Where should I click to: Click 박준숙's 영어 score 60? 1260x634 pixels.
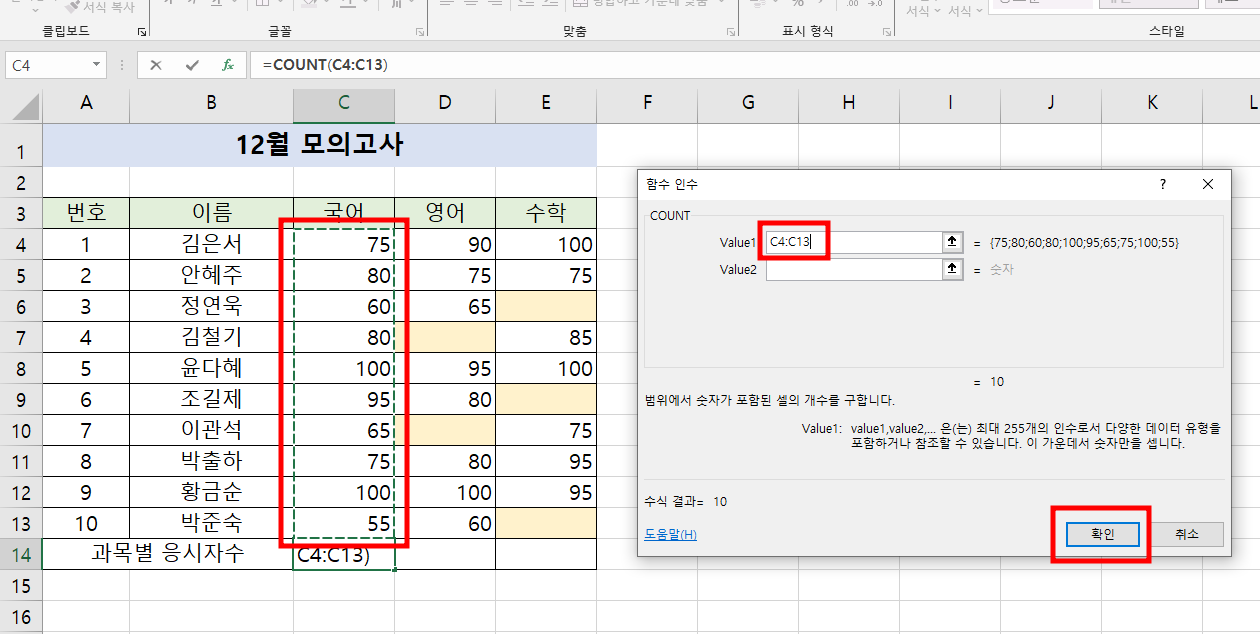click(x=445, y=523)
